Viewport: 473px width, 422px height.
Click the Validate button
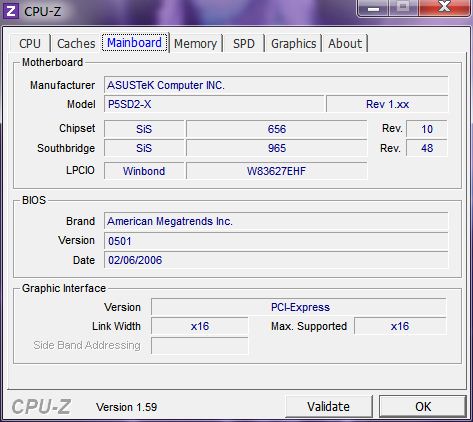pyautogui.click(x=329, y=406)
